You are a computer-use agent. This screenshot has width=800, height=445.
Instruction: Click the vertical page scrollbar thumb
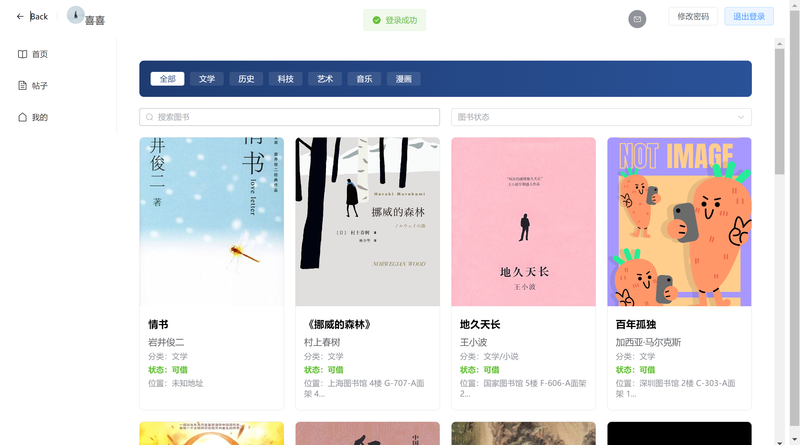[x=779, y=111]
